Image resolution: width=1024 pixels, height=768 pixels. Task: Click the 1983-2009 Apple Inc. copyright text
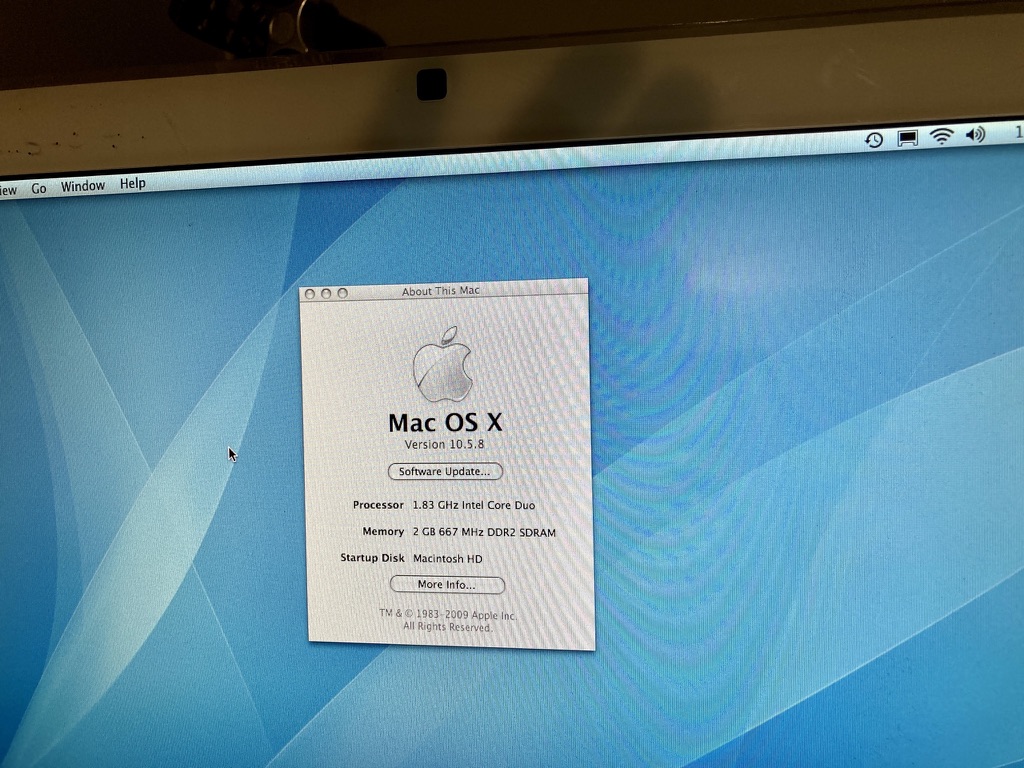447,615
